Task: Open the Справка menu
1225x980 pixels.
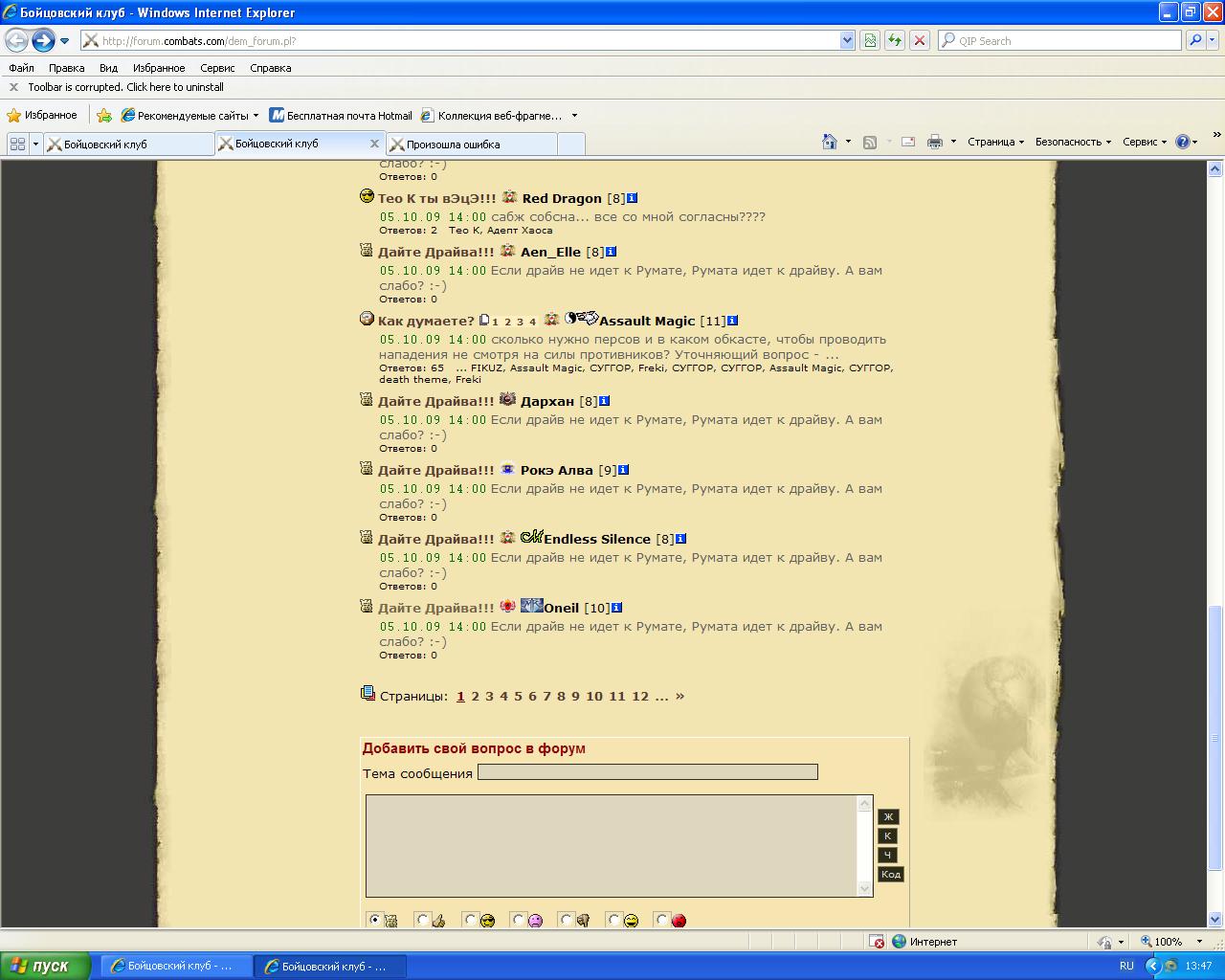Action: 270,68
